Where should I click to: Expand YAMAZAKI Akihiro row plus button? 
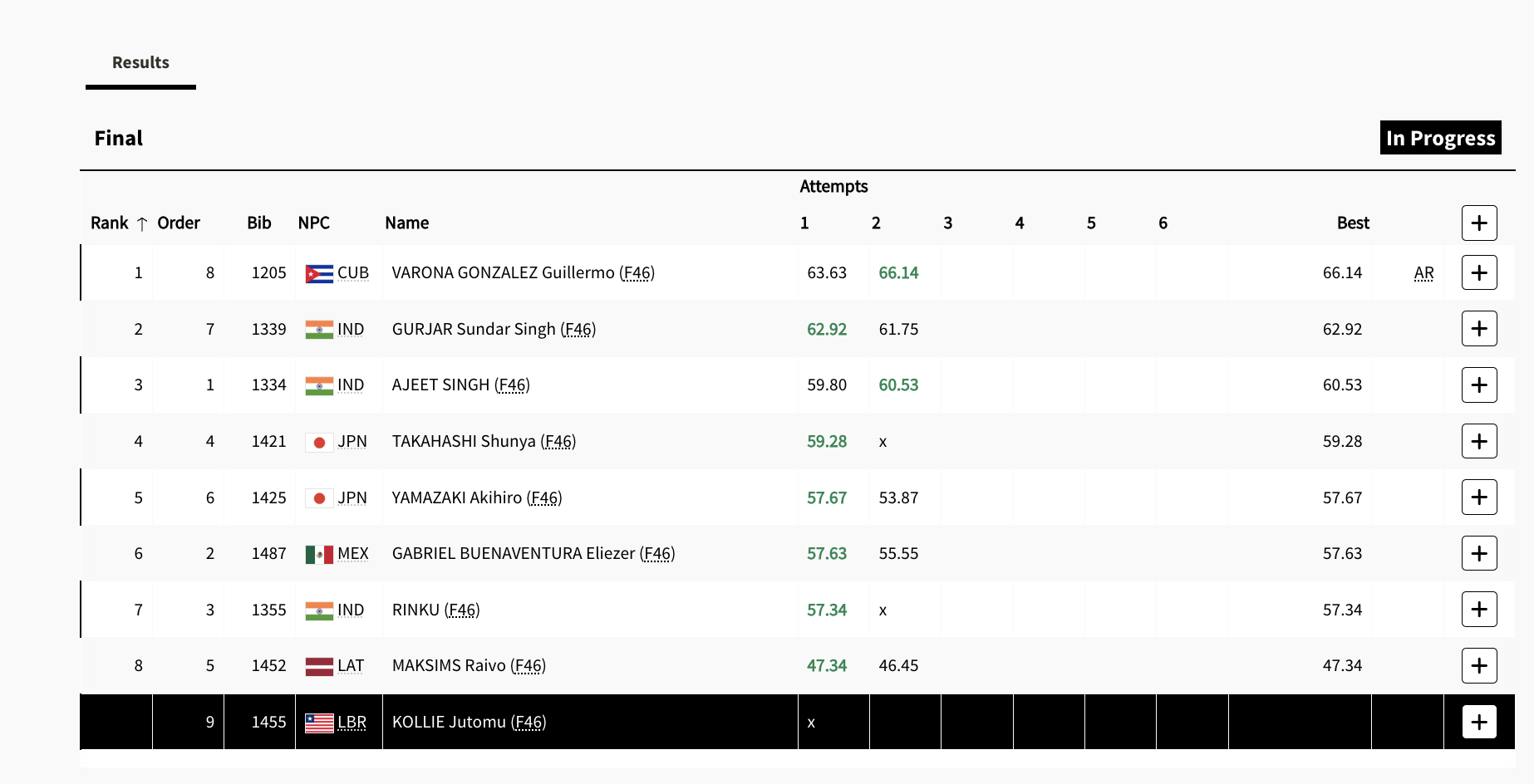(1478, 497)
